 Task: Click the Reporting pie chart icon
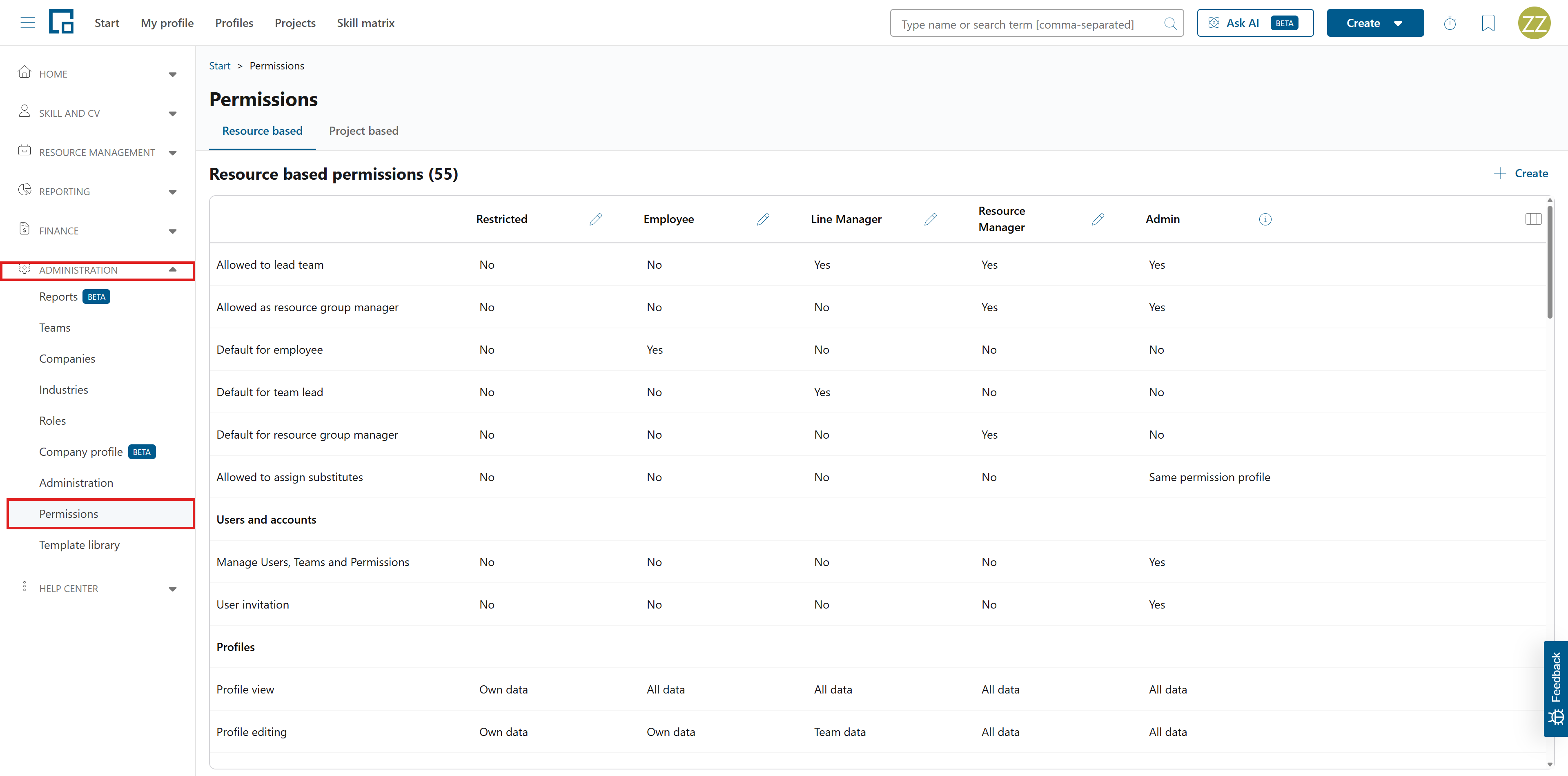24,190
